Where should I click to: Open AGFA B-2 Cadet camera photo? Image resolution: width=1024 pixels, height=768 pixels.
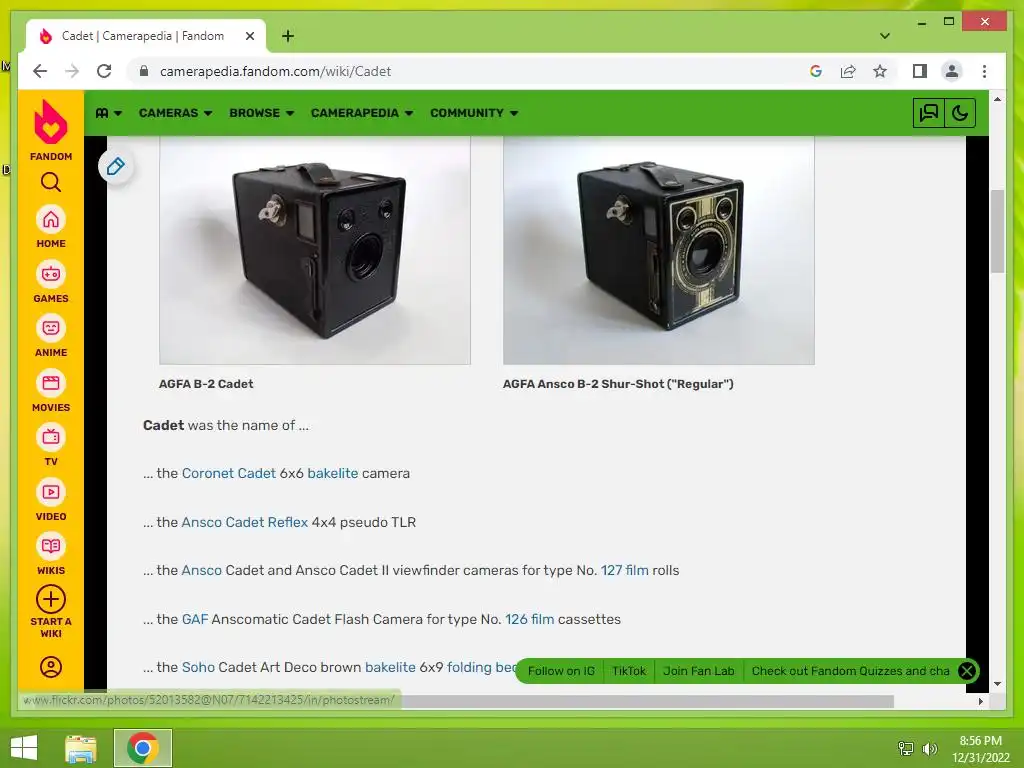point(315,250)
